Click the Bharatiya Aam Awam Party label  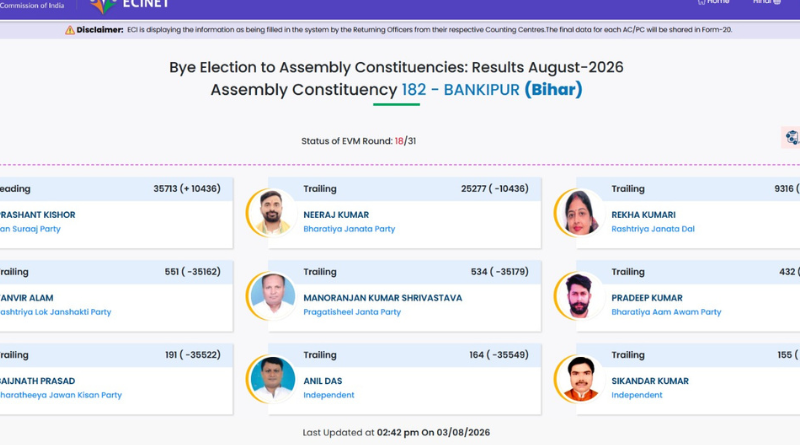(x=666, y=312)
